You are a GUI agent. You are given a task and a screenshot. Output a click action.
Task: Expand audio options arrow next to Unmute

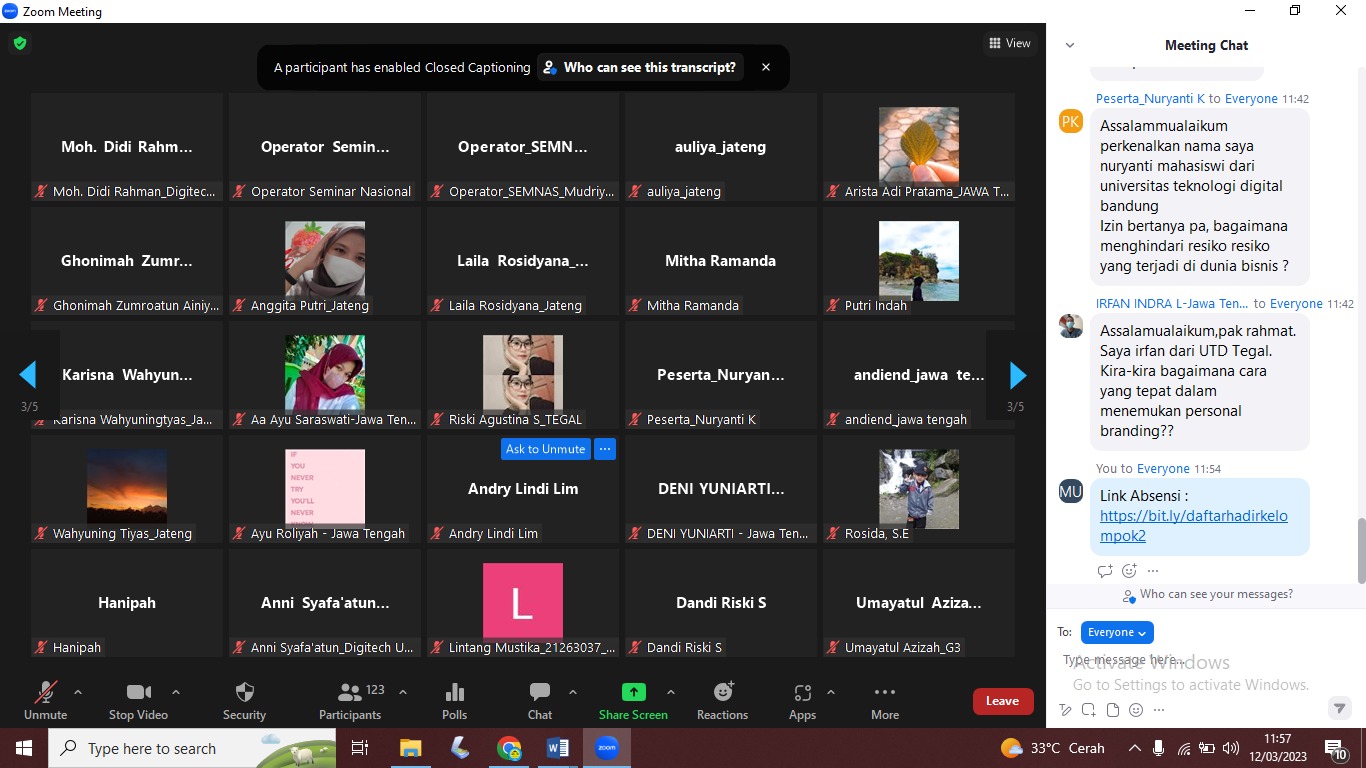(78, 692)
